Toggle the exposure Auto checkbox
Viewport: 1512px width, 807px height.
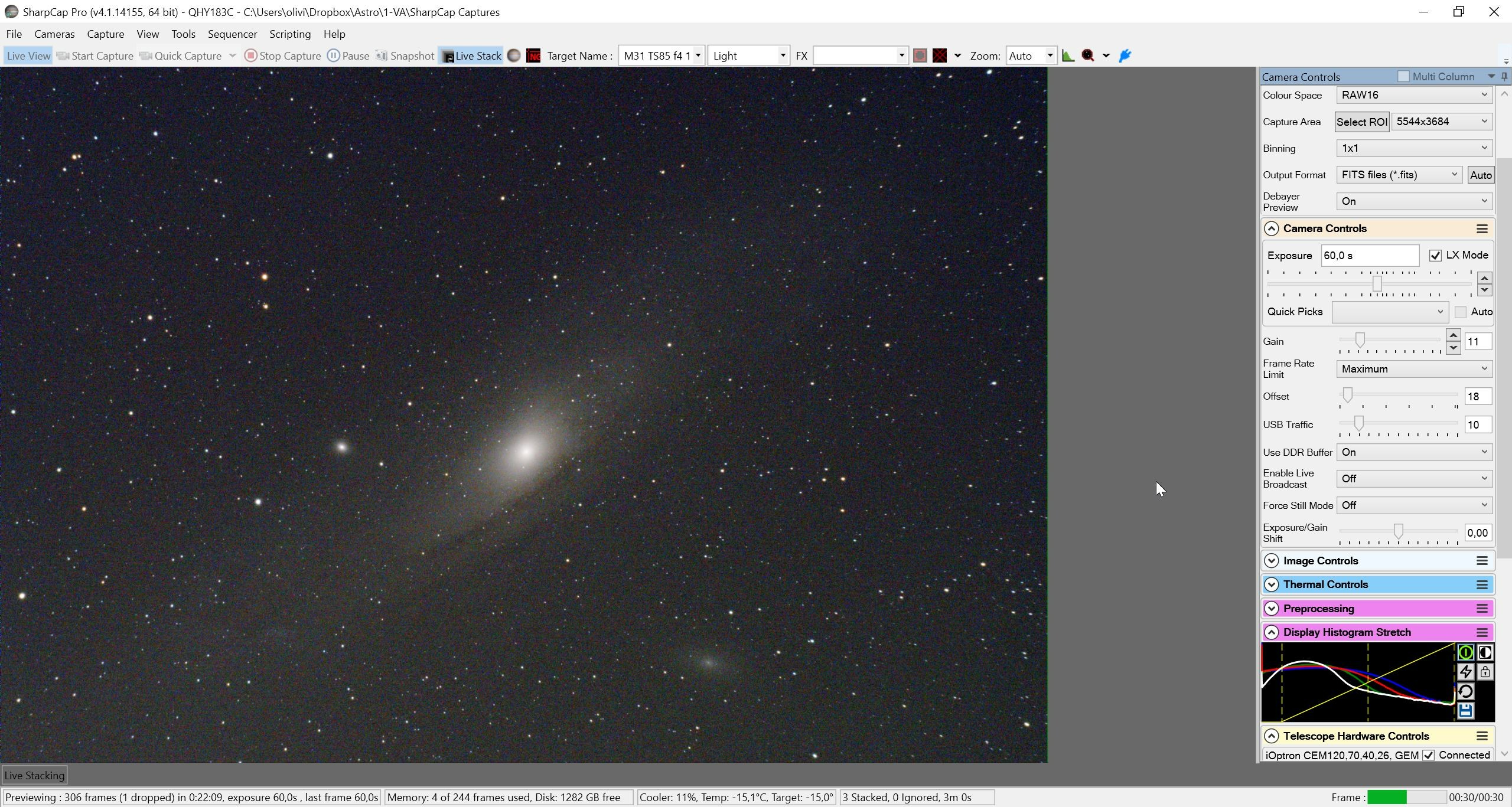[1461, 312]
